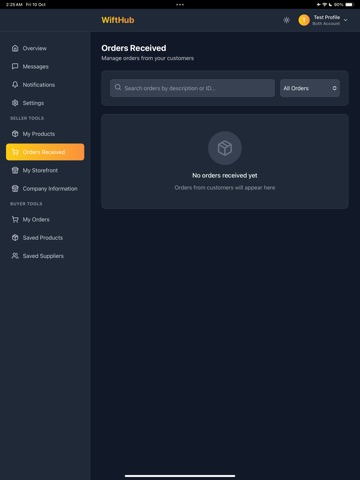The image size is (360, 480).
Task: Click the Company Information icon
Action: coord(15,189)
